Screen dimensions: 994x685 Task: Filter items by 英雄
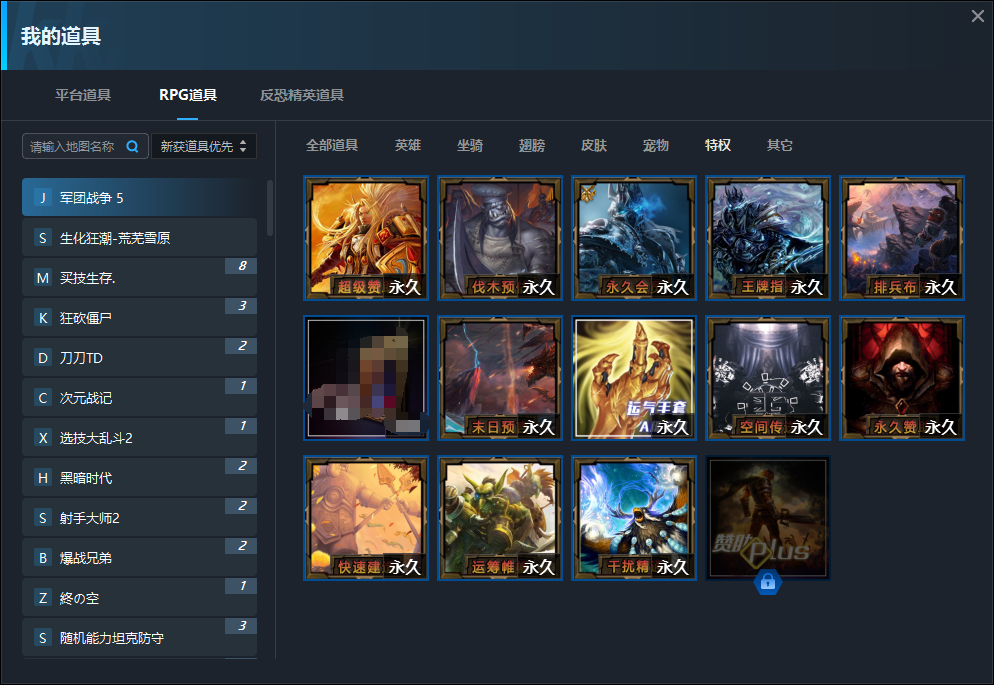click(x=408, y=145)
